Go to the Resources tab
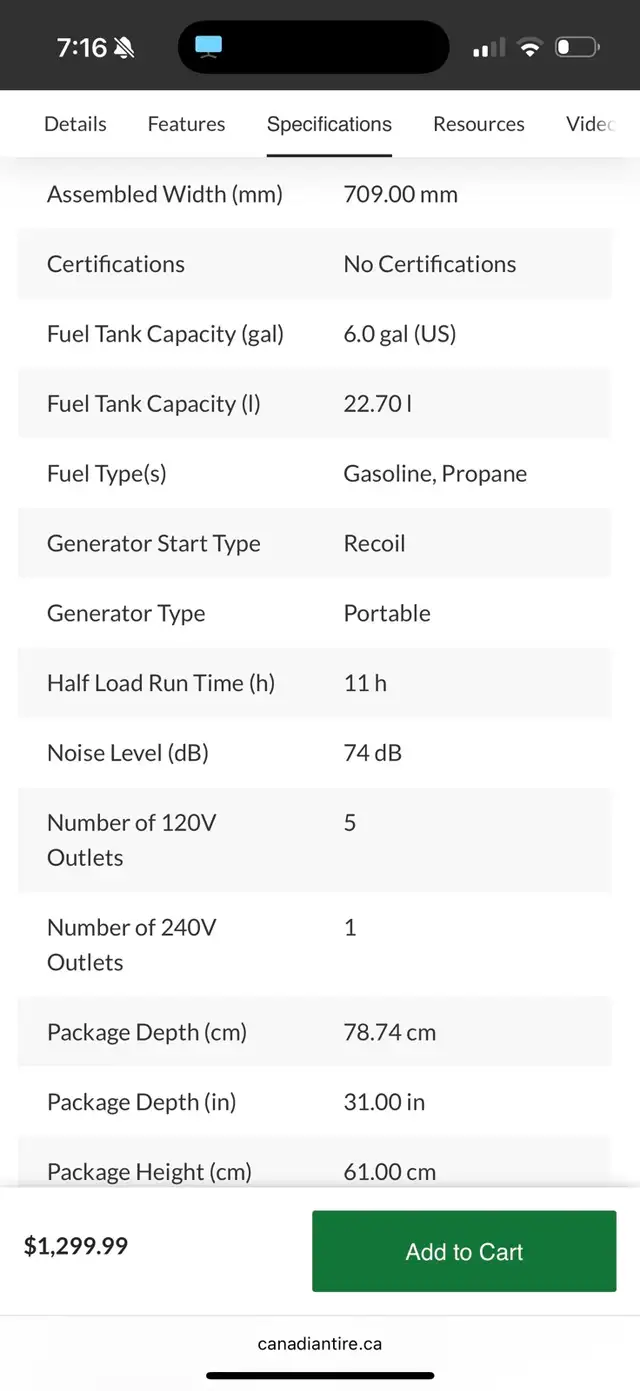This screenshot has width=640, height=1391. 478,124
